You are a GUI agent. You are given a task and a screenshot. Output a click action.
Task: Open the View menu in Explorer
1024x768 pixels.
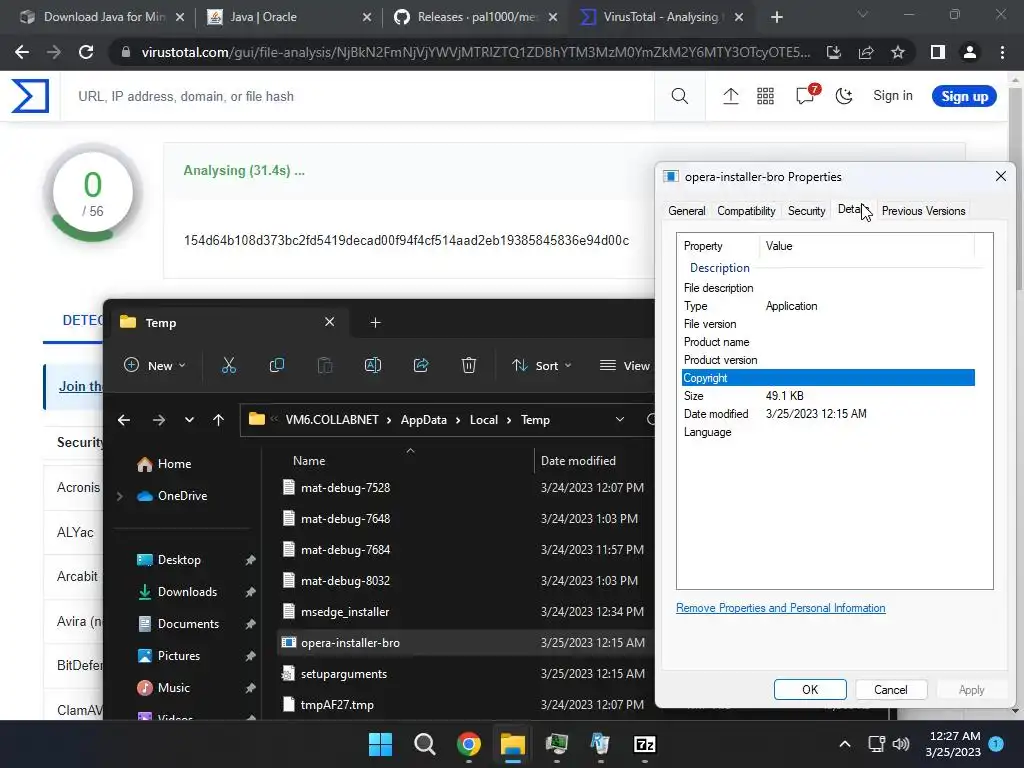(624, 366)
